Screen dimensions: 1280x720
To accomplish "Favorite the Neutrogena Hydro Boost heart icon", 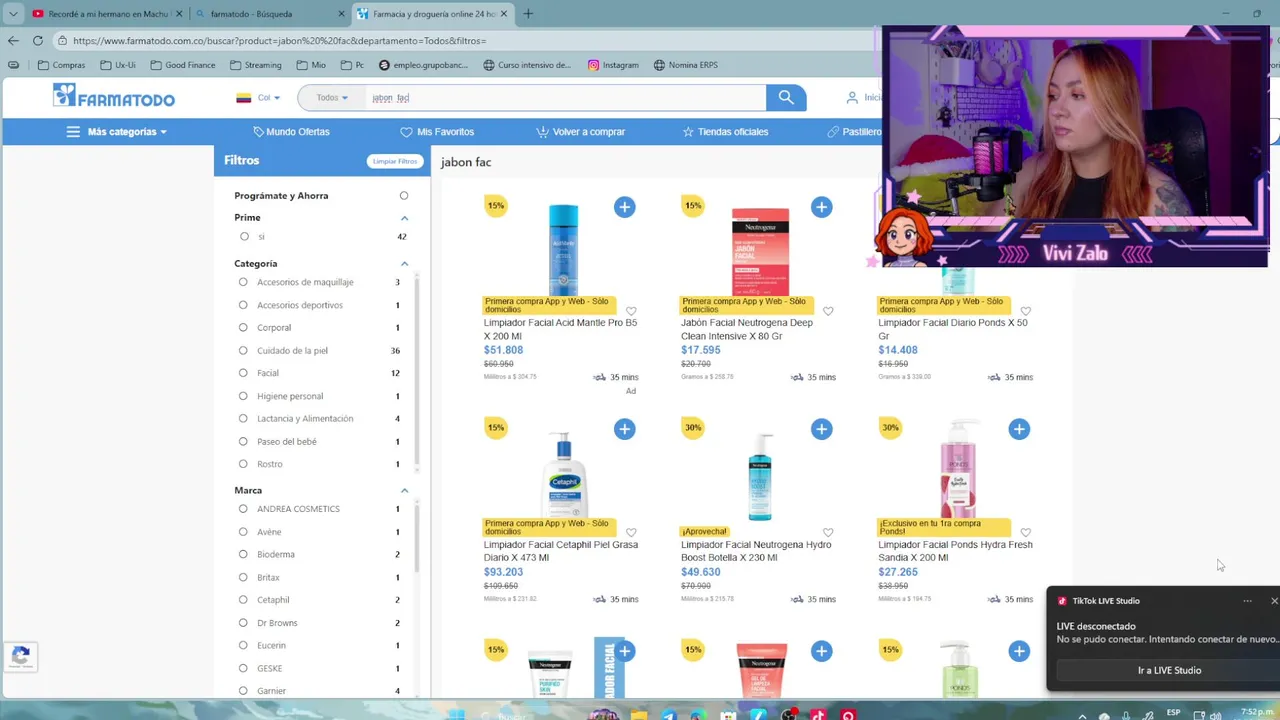I will (x=828, y=533).
